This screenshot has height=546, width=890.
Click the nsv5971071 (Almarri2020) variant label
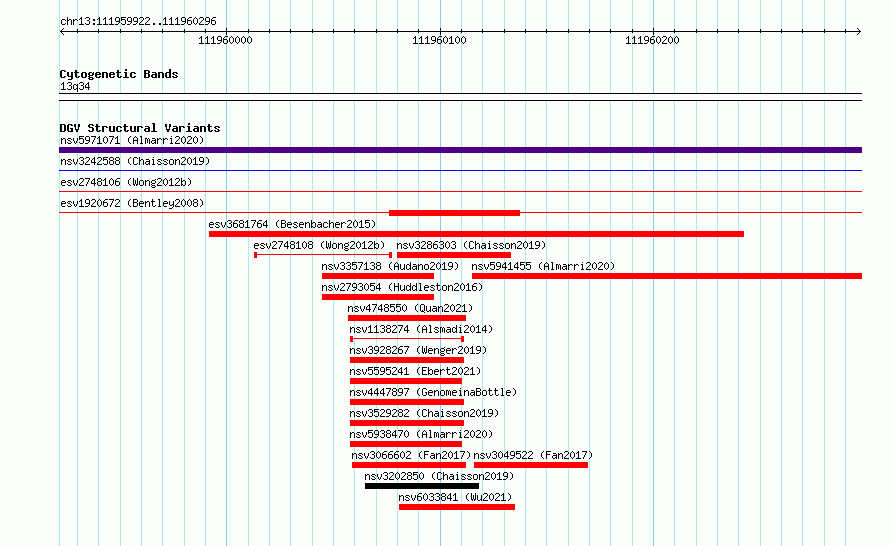pyautogui.click(x=132, y=140)
